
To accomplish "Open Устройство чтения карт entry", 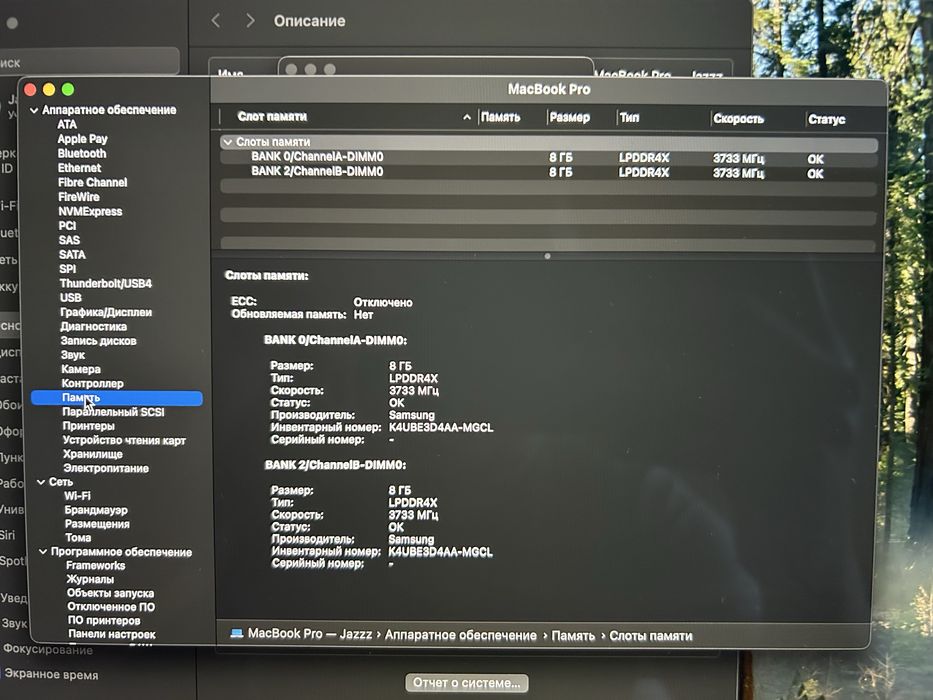I will click(x=124, y=440).
